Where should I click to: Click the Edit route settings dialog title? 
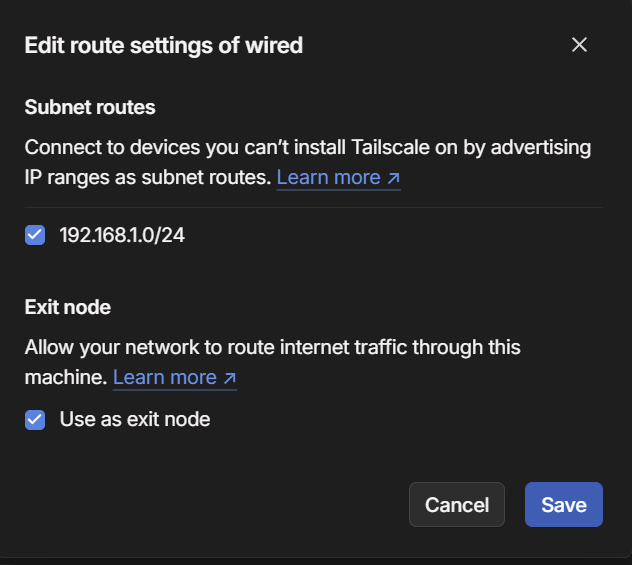pyautogui.click(x=163, y=45)
